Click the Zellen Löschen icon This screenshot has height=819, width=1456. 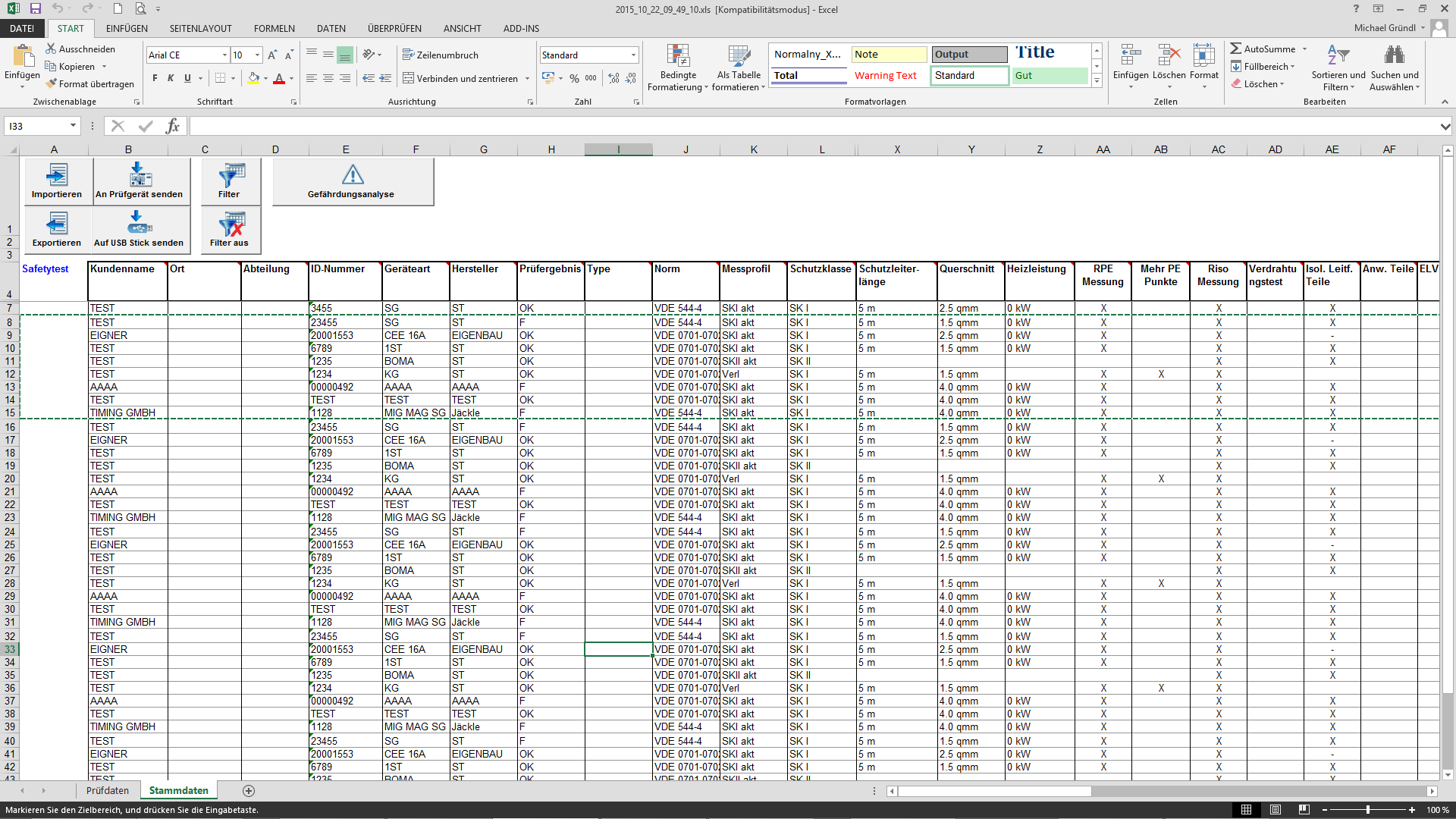click(x=1169, y=55)
